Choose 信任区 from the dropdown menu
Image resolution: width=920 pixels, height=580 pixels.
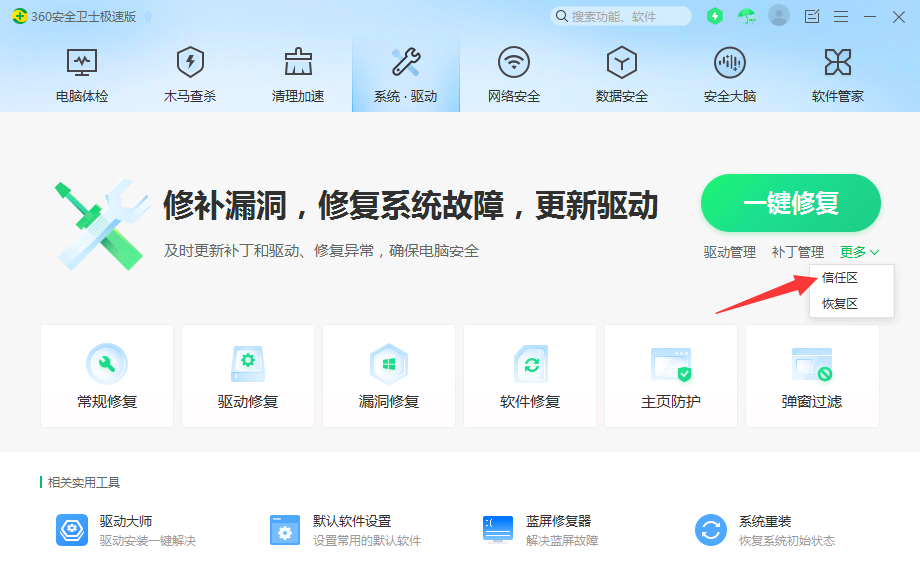pos(840,277)
